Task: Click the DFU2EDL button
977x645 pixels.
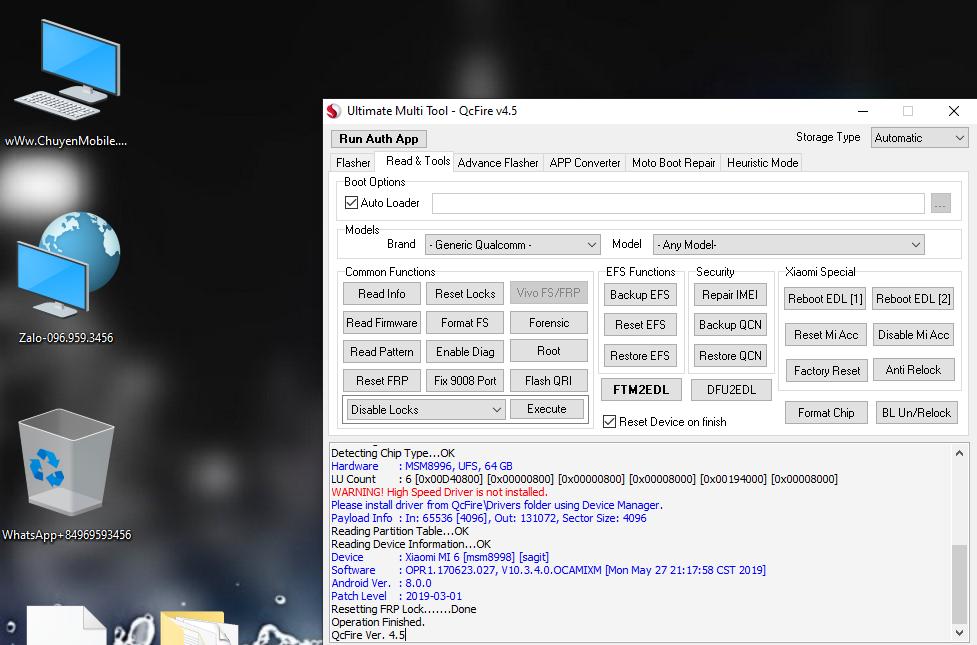Action: pos(732,389)
